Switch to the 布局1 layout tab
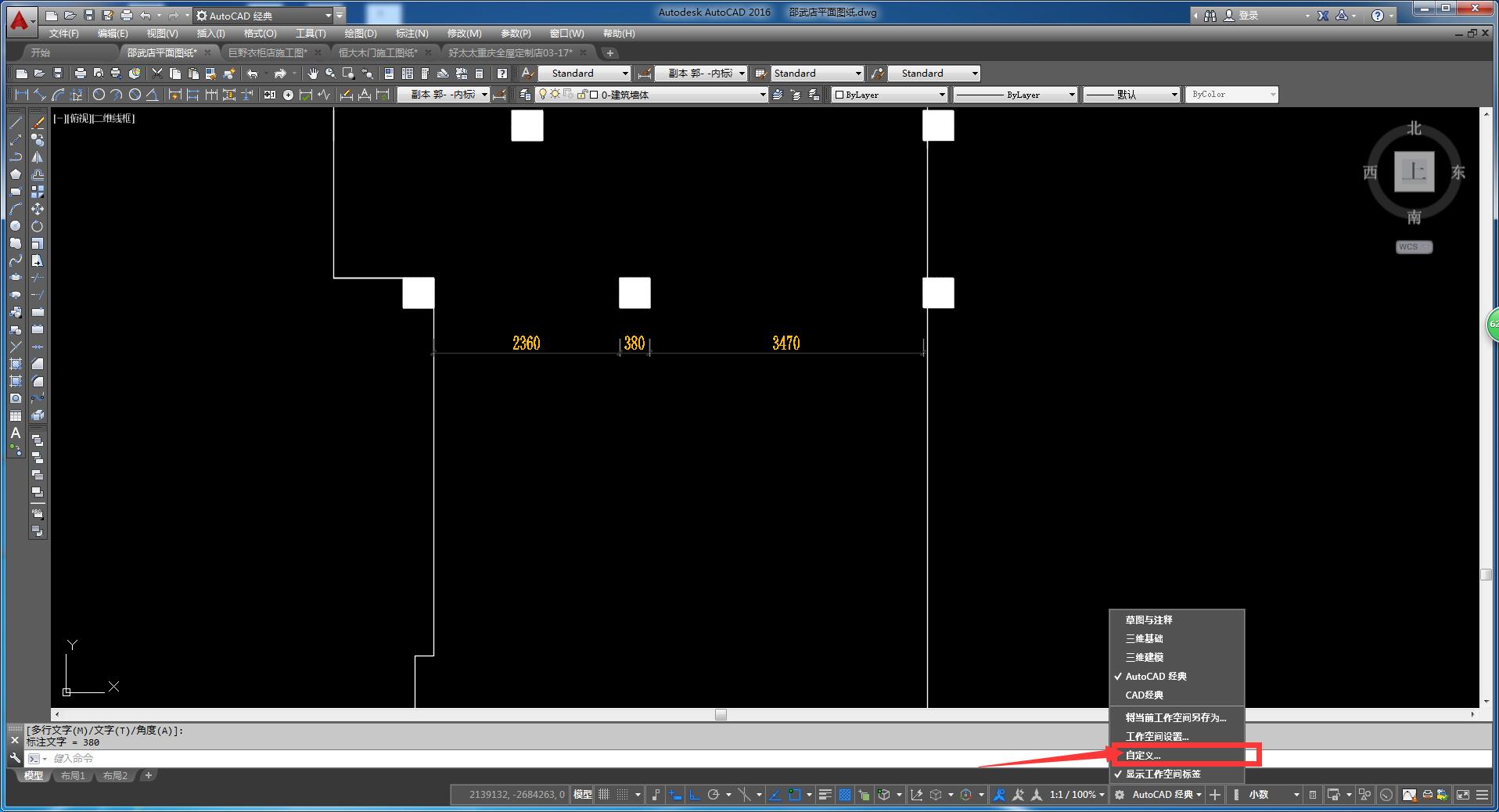The width and height of the screenshot is (1499, 812). [x=73, y=776]
